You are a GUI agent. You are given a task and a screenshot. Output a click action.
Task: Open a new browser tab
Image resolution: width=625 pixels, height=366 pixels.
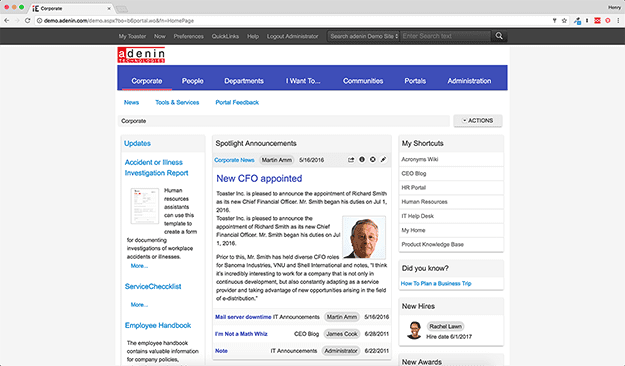click(122, 9)
